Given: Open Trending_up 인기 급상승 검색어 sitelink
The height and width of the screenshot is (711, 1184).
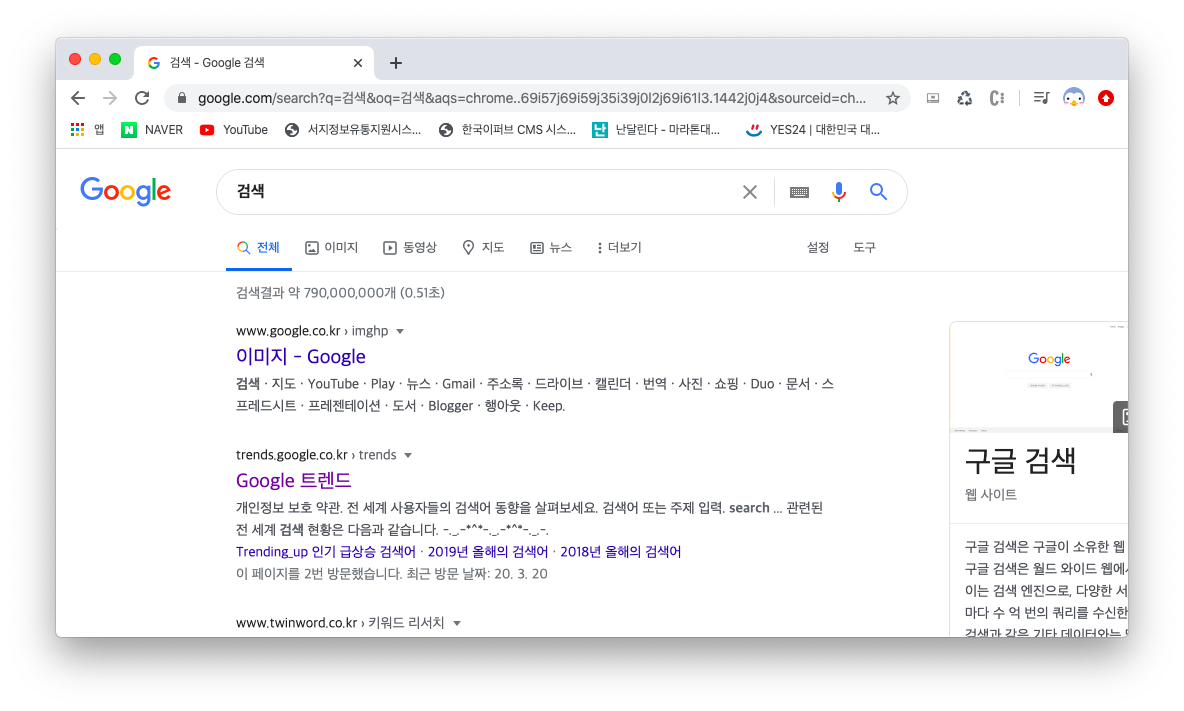Looking at the screenshot, I should (325, 552).
